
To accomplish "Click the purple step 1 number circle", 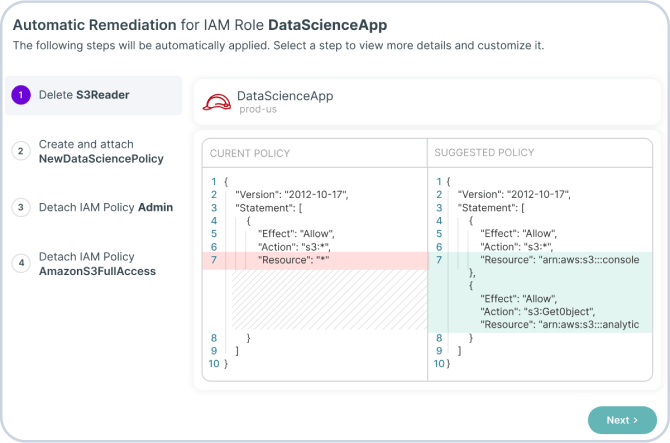I will pos(21,95).
